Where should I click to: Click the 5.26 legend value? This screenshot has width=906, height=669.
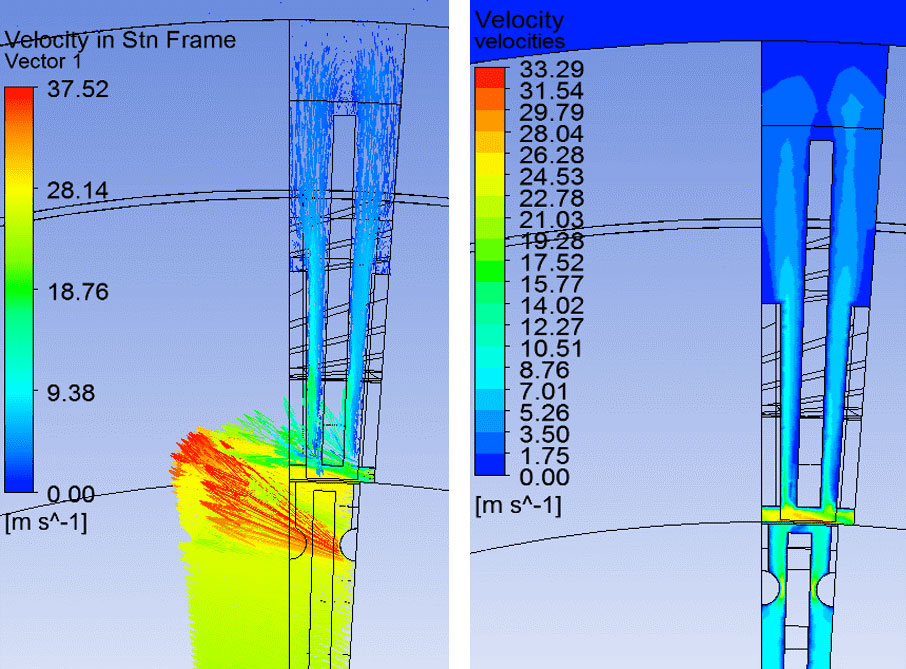click(545, 413)
